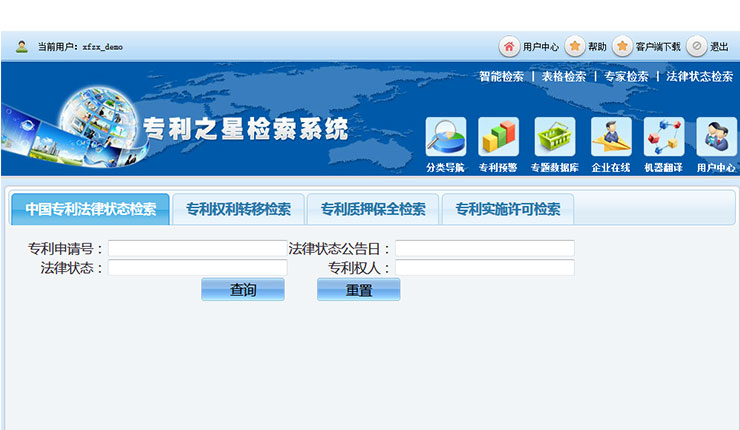Open the 分类导航 magnifier icon

(445, 138)
